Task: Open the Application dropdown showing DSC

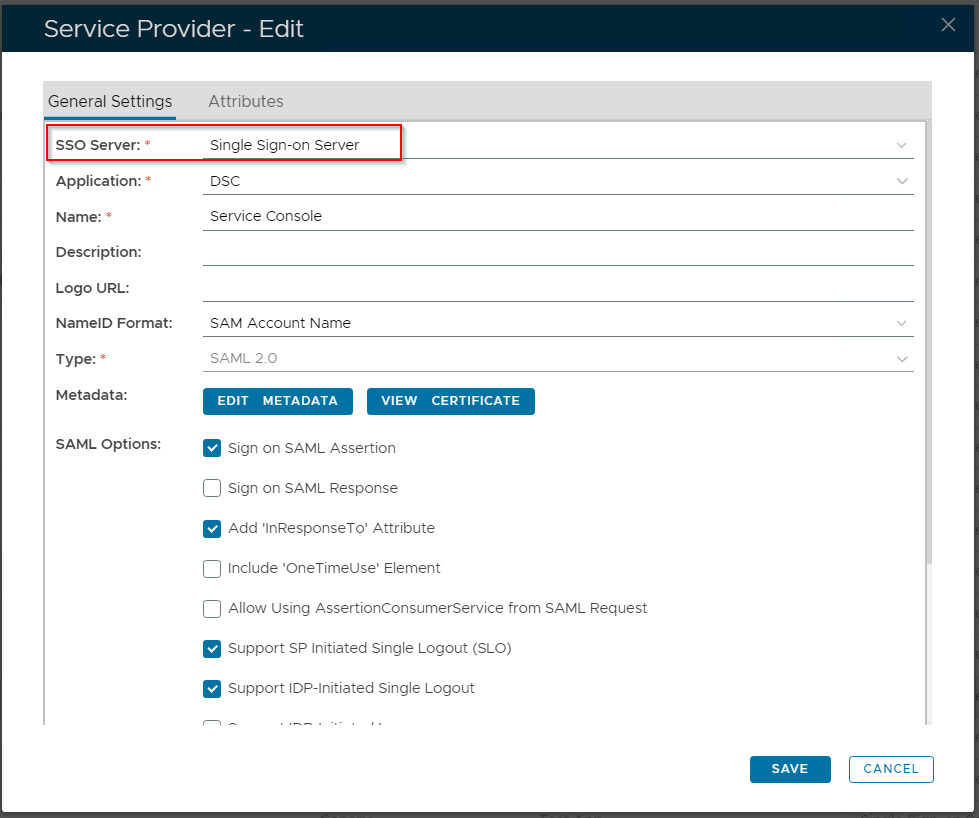Action: tap(902, 181)
